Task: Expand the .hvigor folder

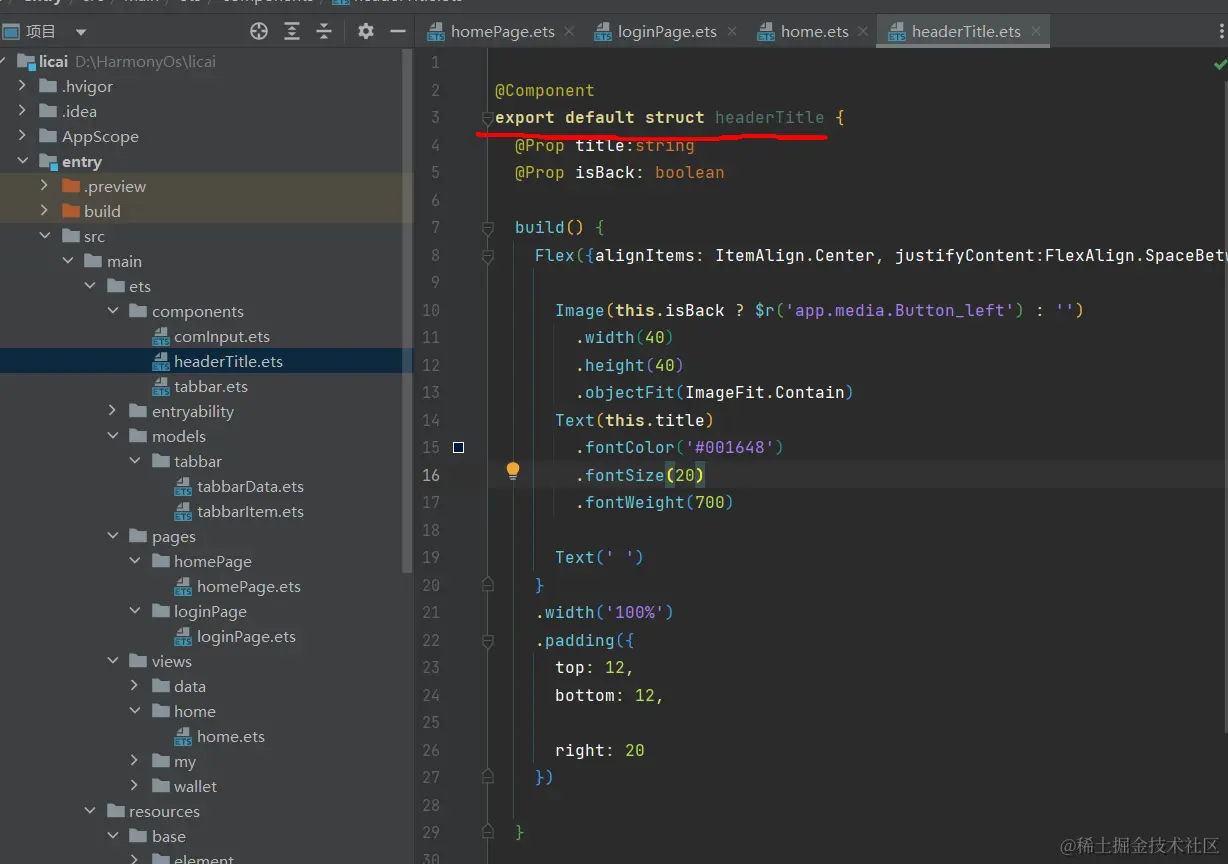Action: pyautogui.click(x=23, y=86)
